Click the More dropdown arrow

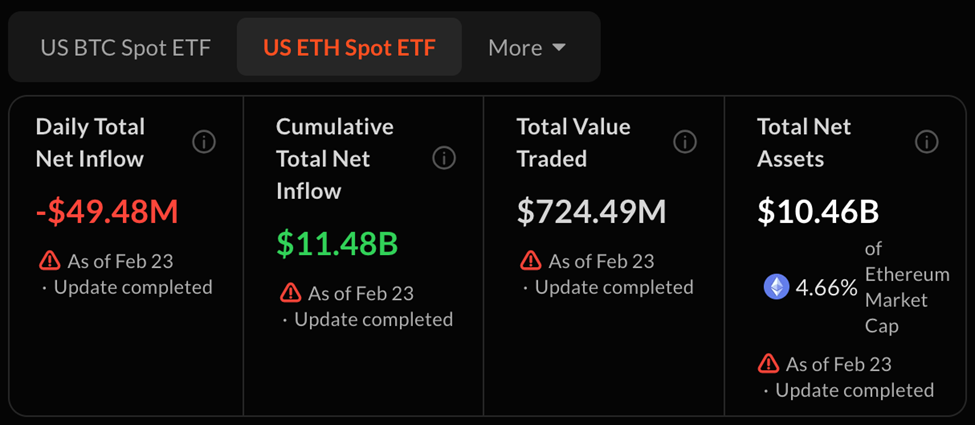(559, 48)
